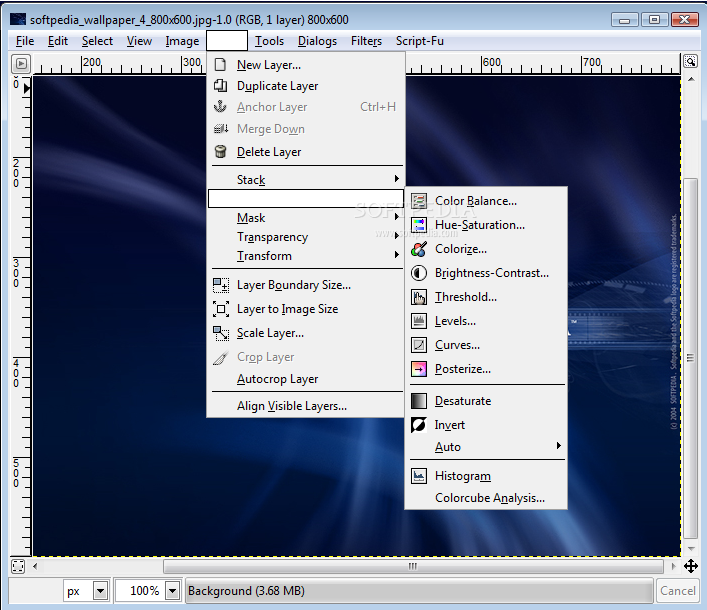Click the horizontal scrollbar left arrow

(x=35, y=566)
